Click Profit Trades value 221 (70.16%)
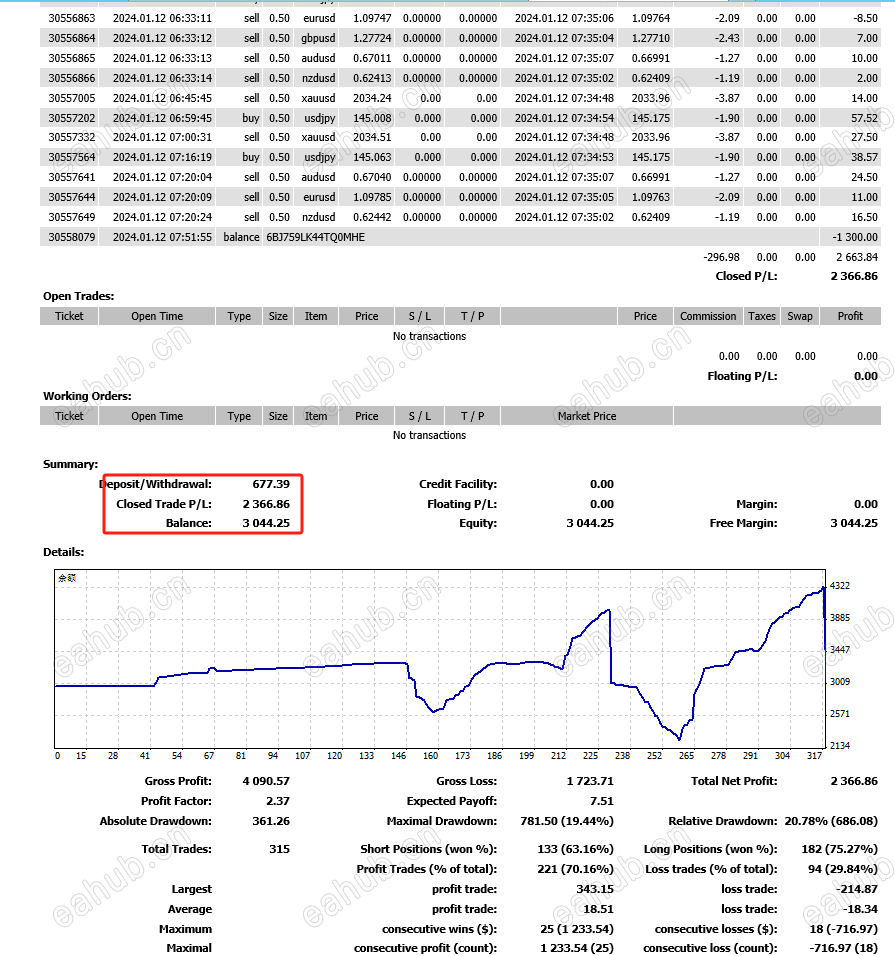Viewport: 895px width, 956px height. [x=576, y=869]
